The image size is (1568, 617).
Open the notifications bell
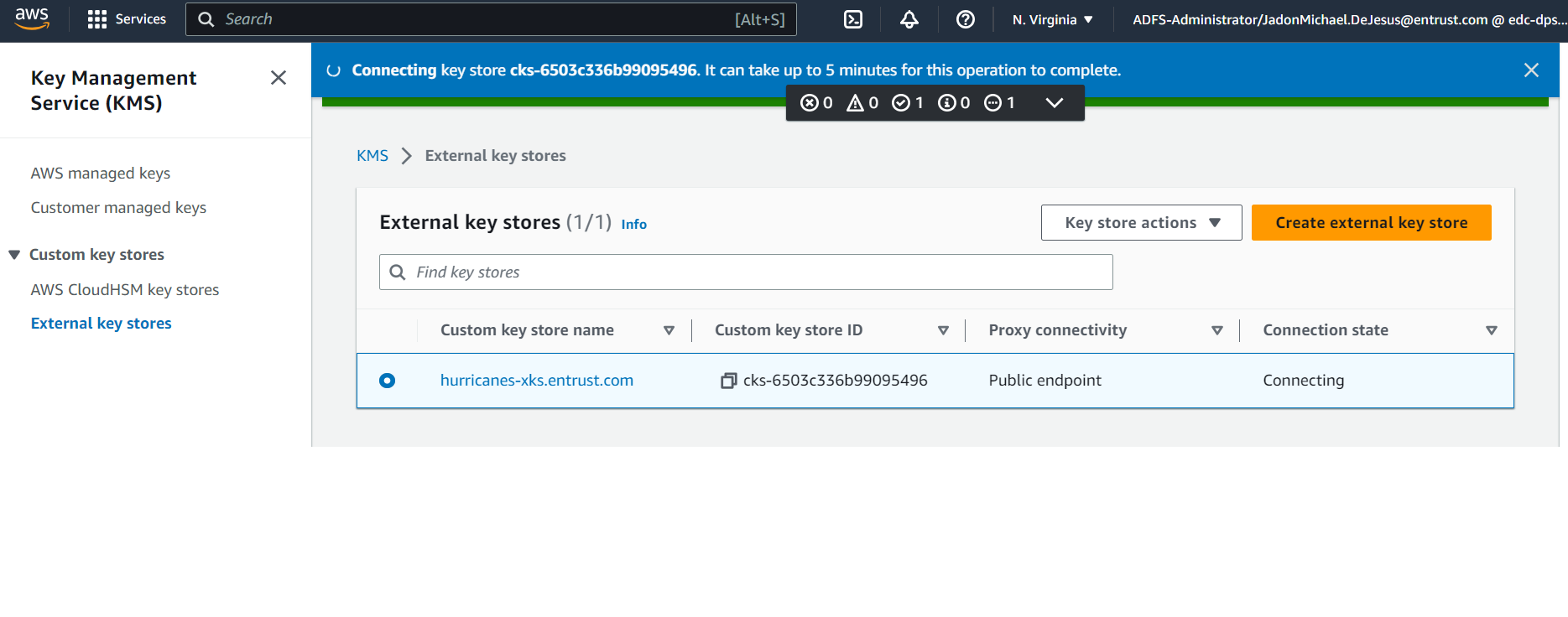click(x=909, y=19)
